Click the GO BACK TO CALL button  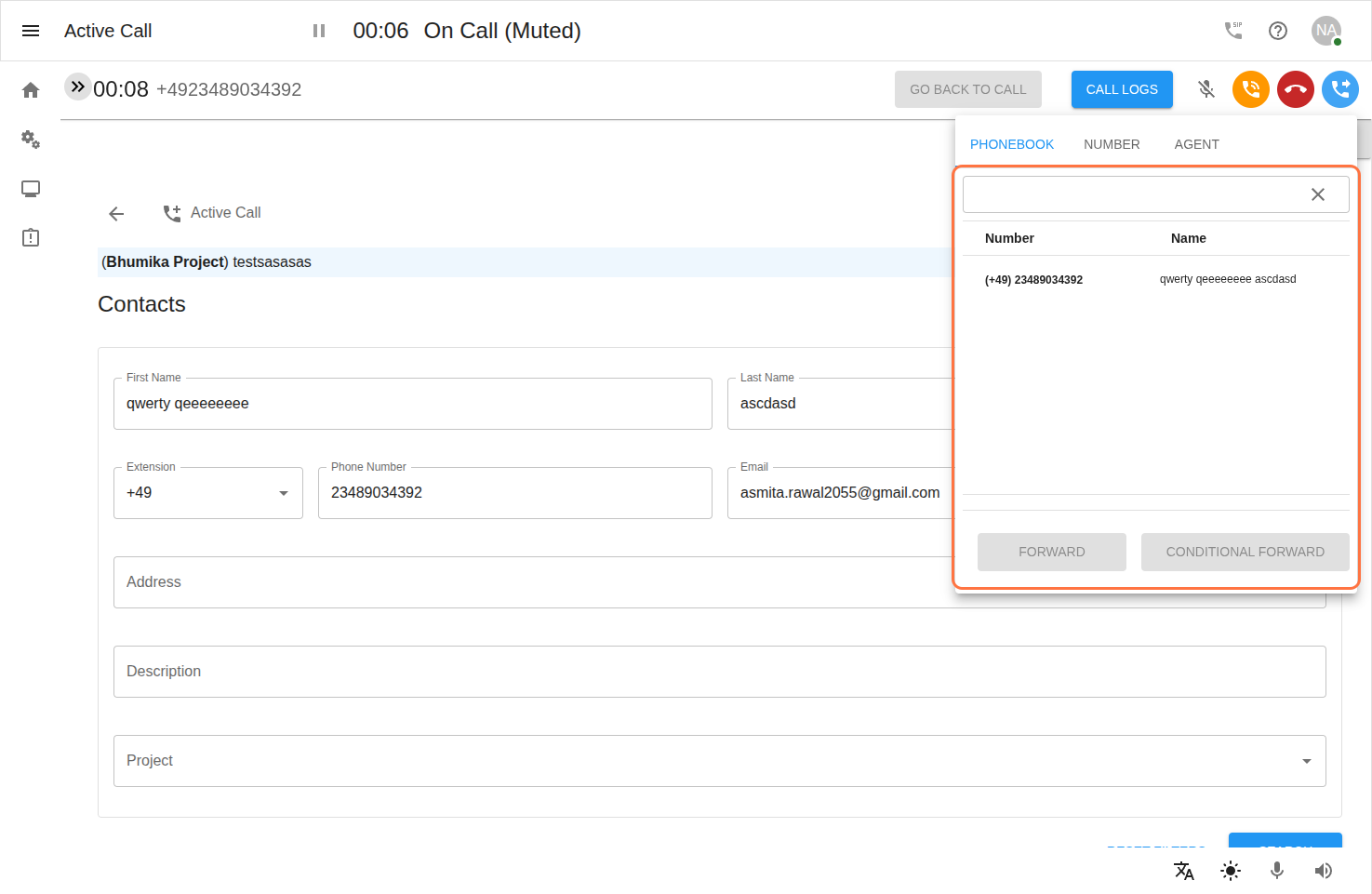click(x=967, y=89)
